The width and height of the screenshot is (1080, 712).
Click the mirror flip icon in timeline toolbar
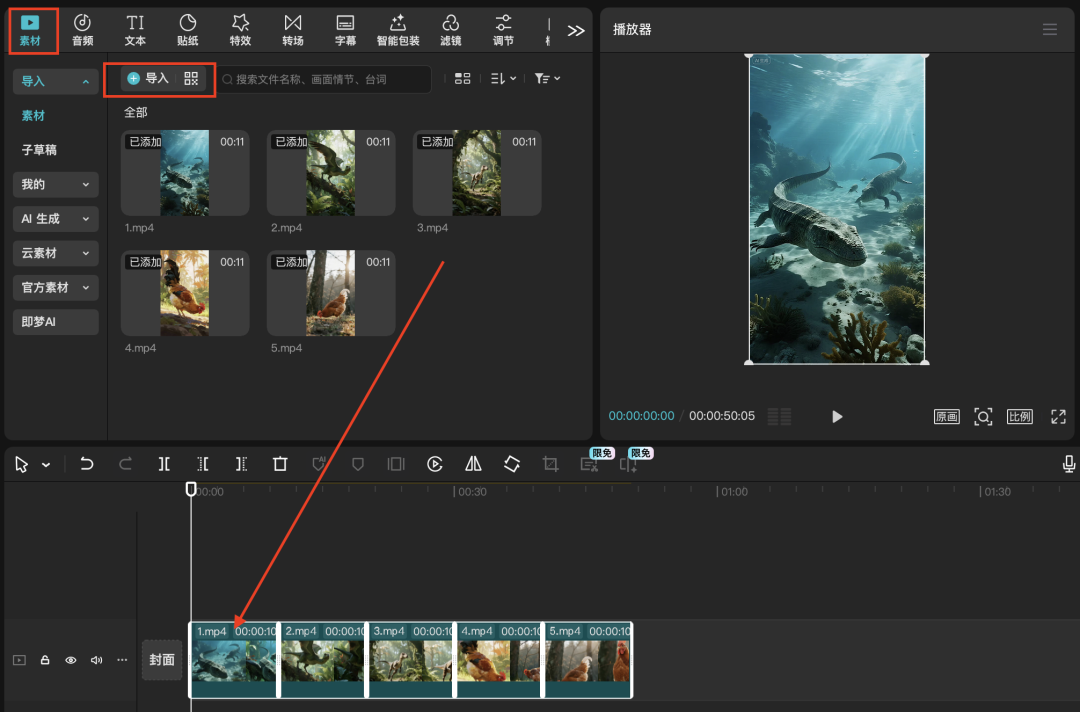(x=473, y=464)
